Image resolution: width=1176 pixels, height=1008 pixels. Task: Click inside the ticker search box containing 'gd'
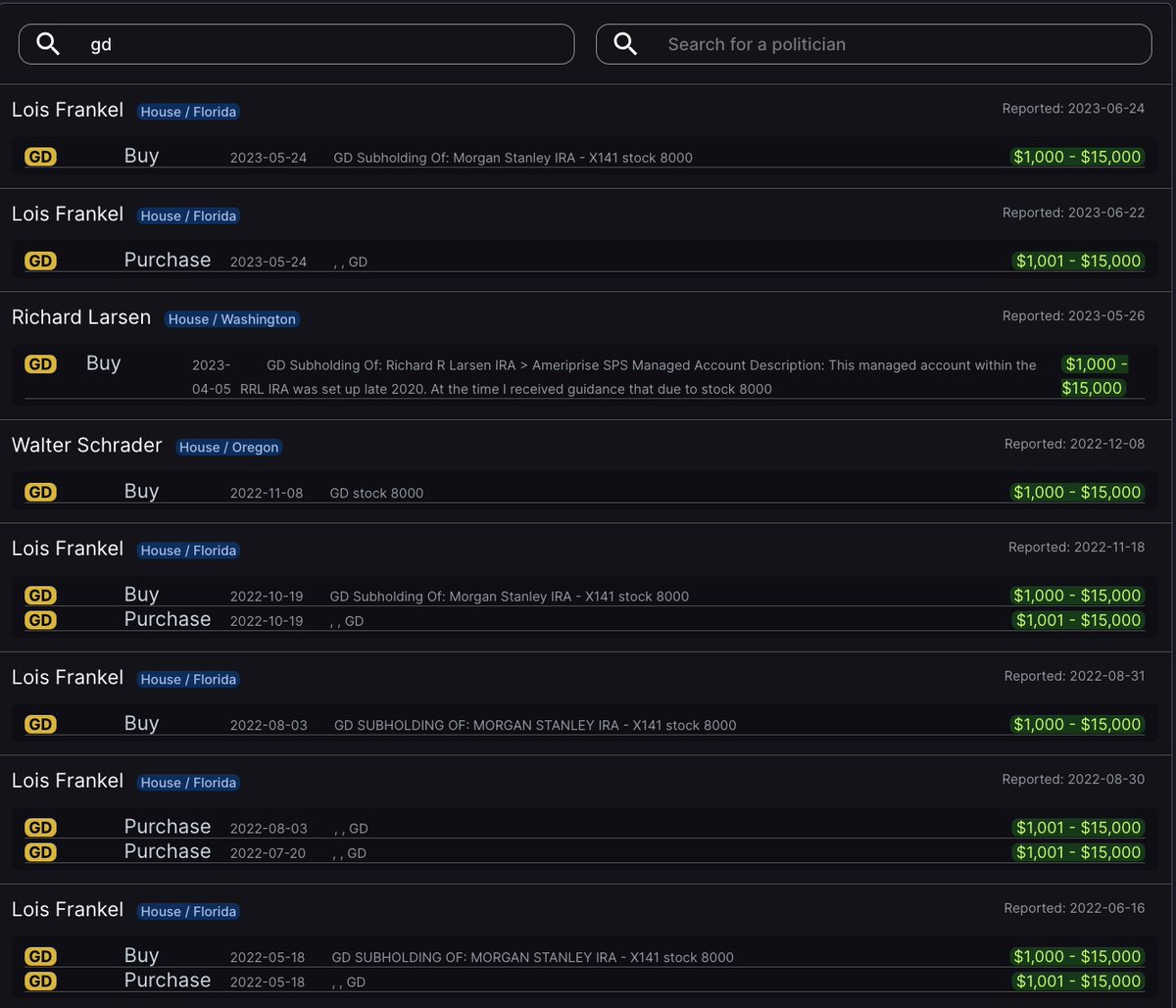294,43
